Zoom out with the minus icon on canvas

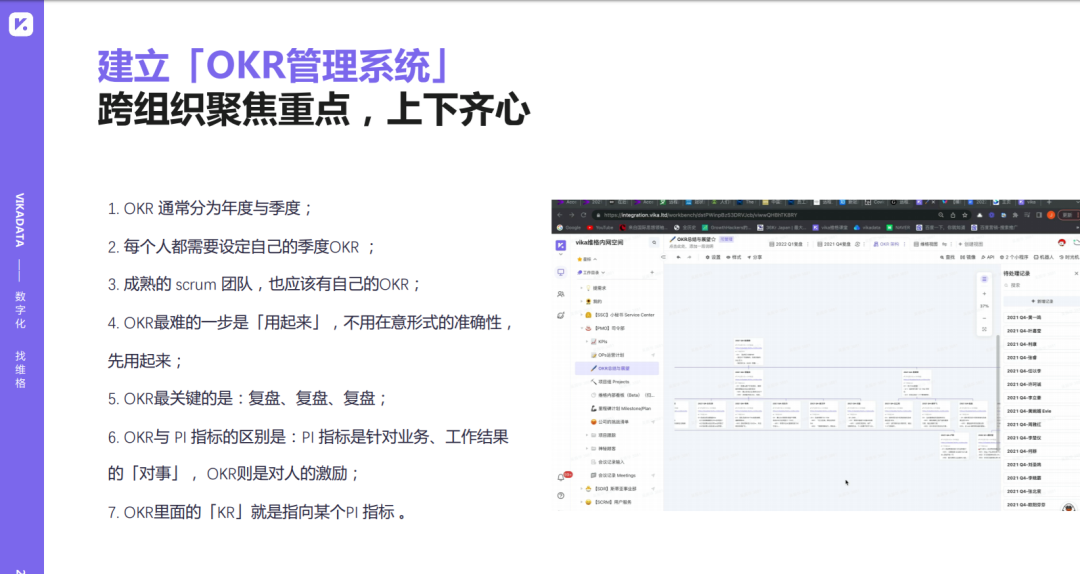(984, 316)
